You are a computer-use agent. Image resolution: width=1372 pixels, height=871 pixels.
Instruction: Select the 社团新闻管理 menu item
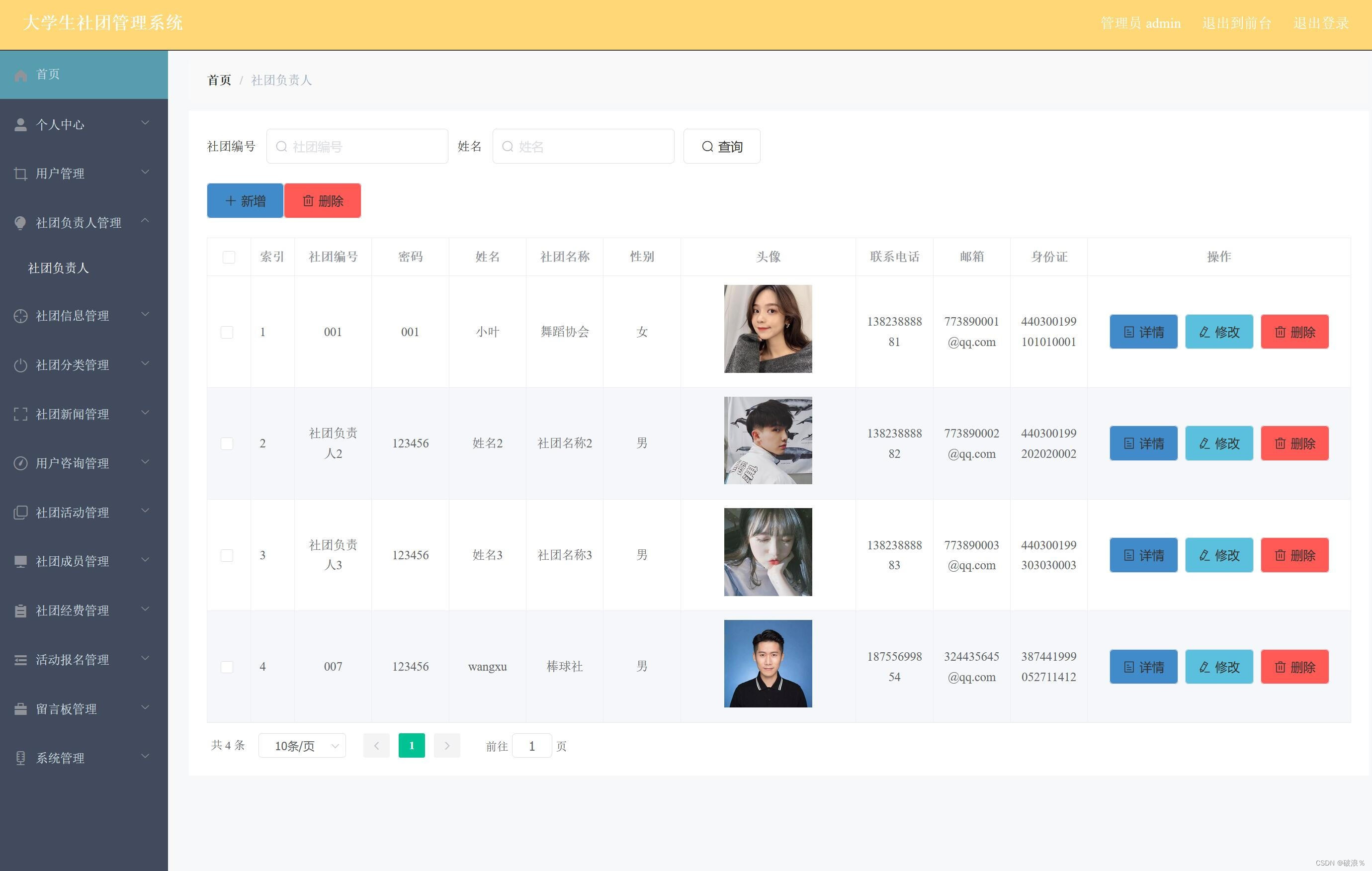pos(73,415)
